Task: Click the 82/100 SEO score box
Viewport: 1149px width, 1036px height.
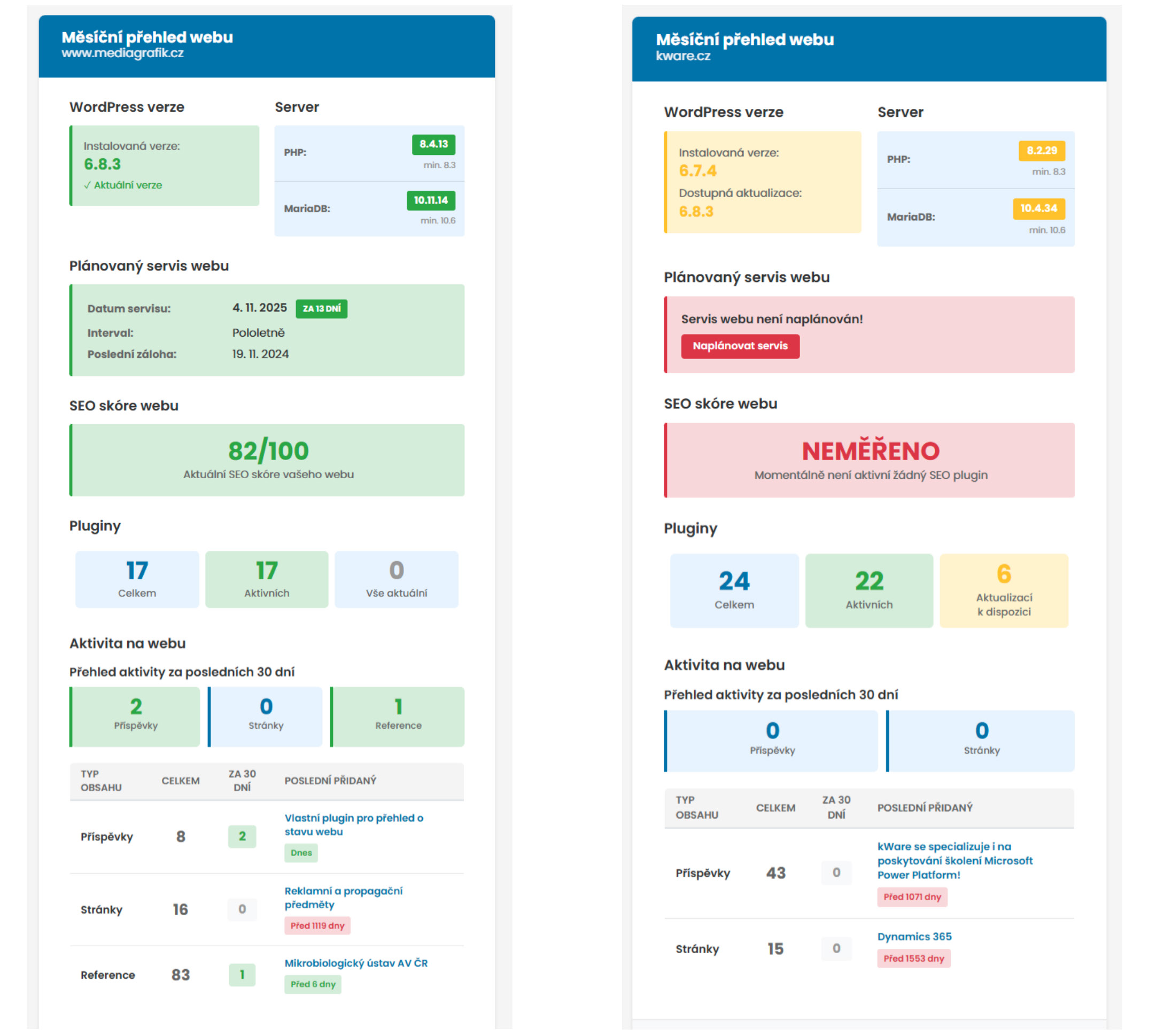Action: pos(267,459)
